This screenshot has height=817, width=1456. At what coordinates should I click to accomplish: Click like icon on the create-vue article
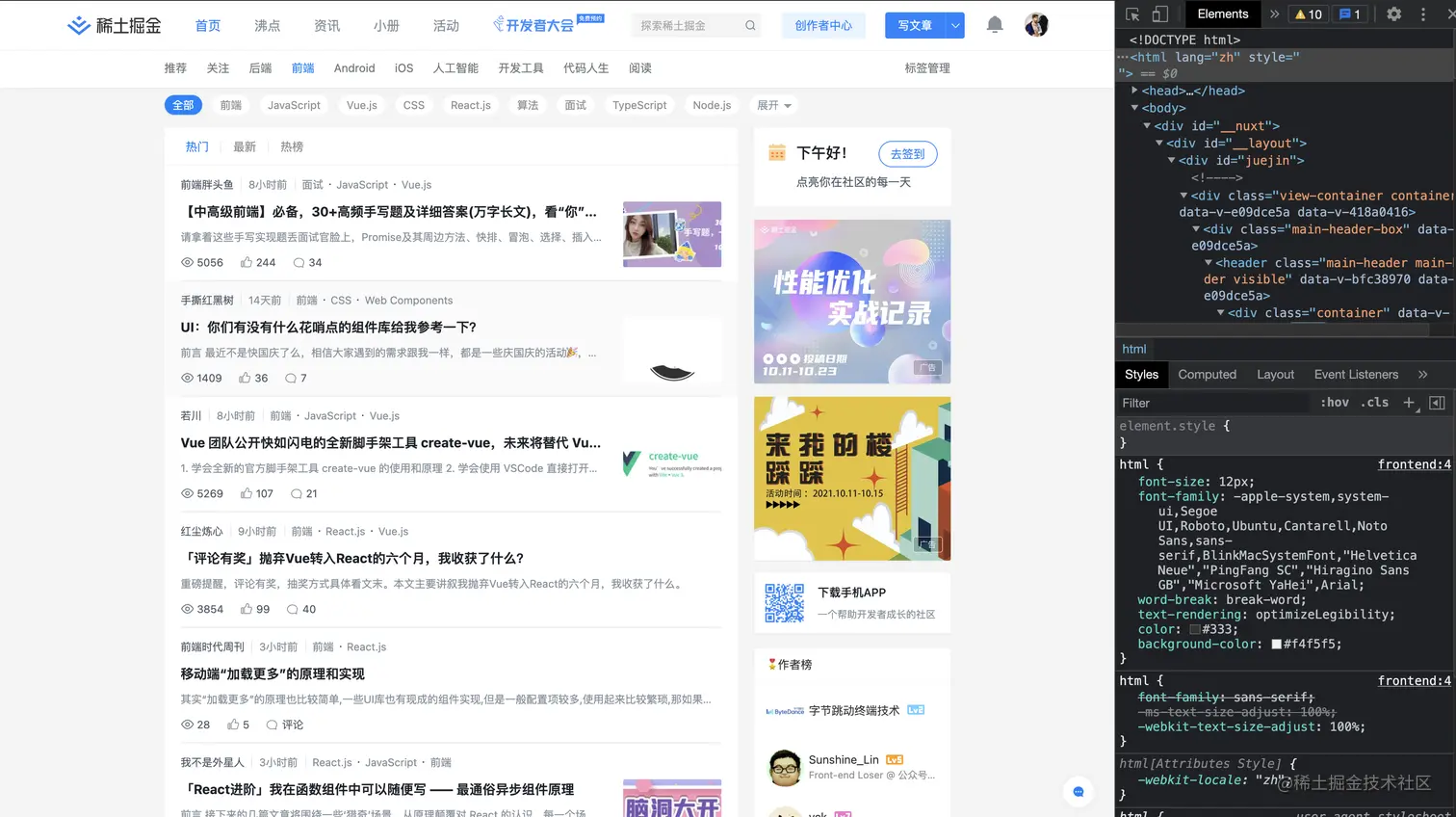coord(246,493)
